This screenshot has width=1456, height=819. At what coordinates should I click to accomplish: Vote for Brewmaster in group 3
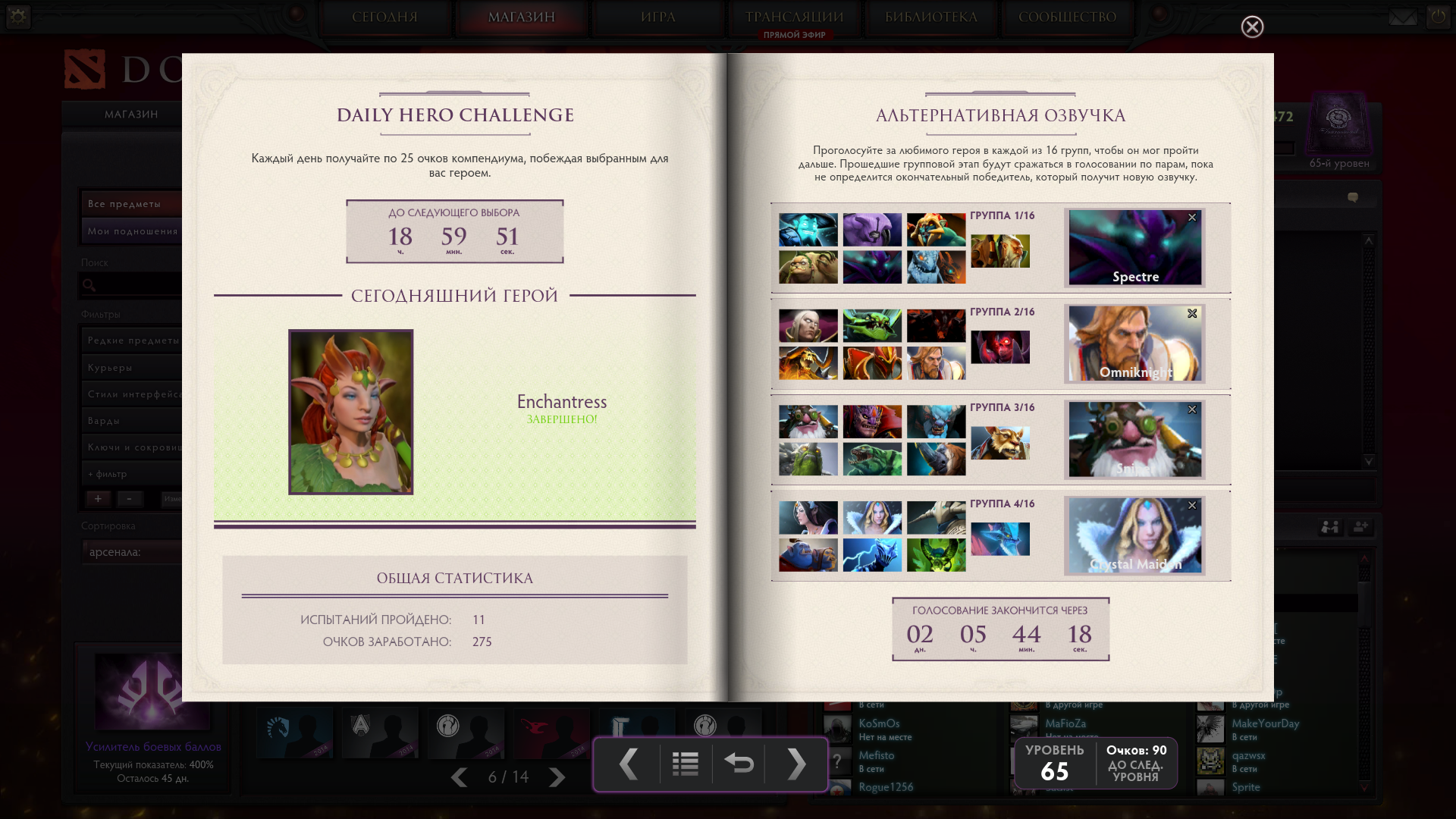pos(1000,443)
